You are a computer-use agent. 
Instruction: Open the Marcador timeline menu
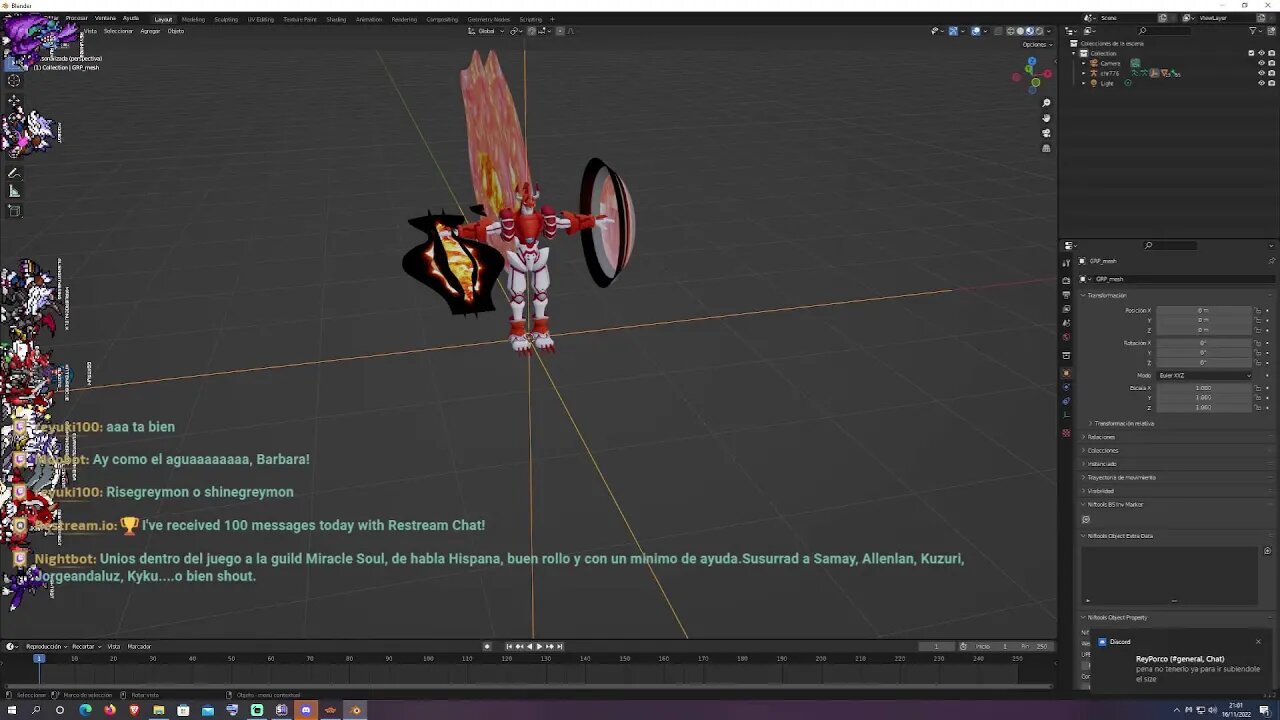pyautogui.click(x=139, y=646)
